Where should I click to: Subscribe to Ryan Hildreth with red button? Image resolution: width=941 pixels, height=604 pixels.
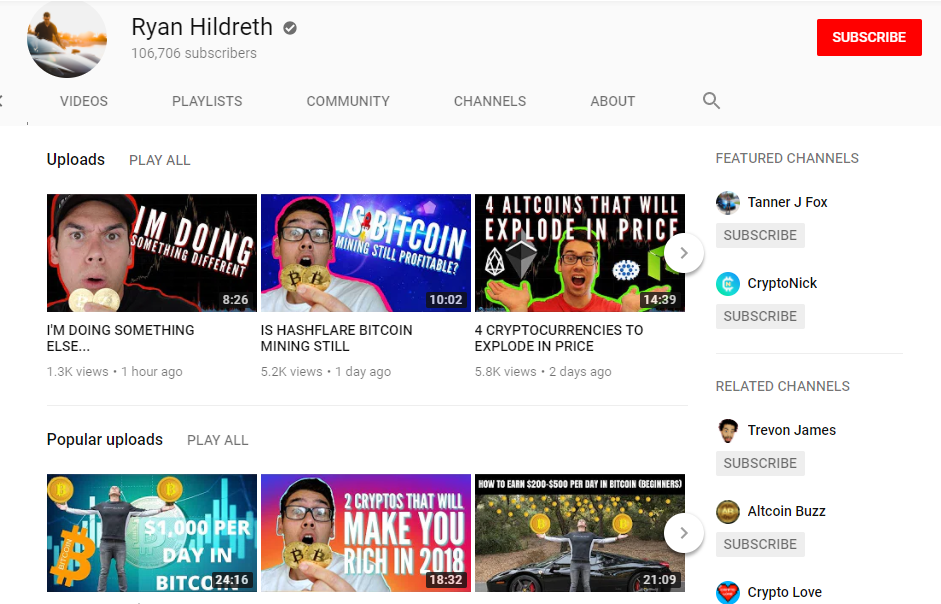(869, 37)
